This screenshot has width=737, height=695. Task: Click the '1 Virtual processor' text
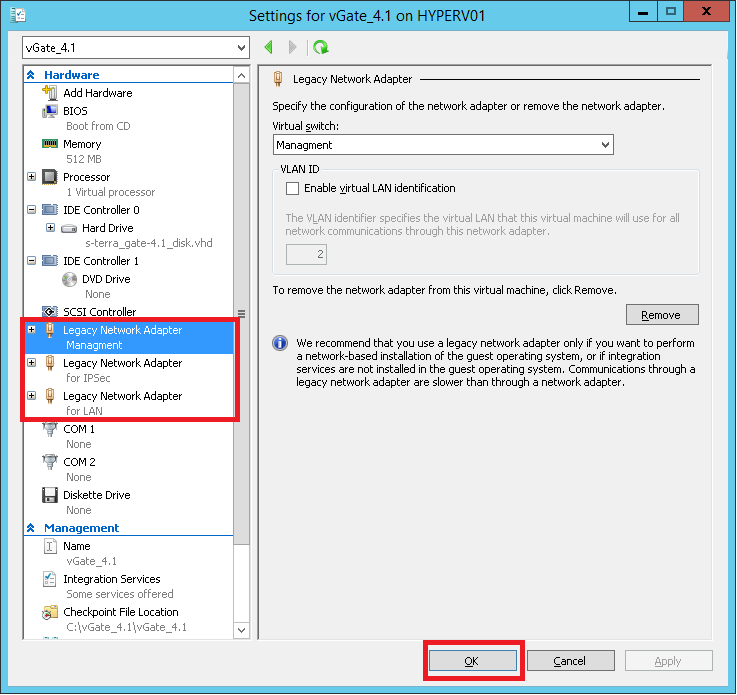coord(110,192)
